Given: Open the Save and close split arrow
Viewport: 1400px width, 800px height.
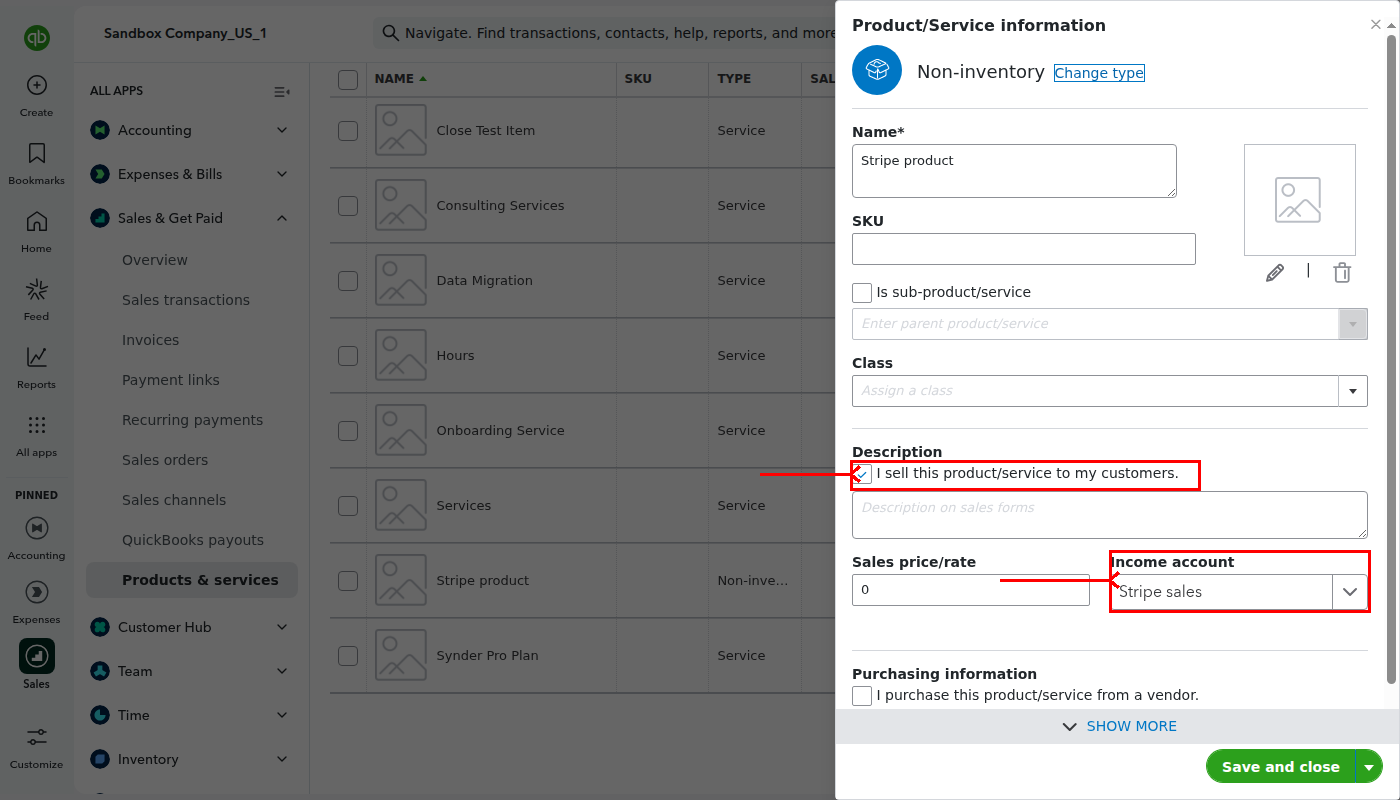Looking at the screenshot, I should [1369, 767].
